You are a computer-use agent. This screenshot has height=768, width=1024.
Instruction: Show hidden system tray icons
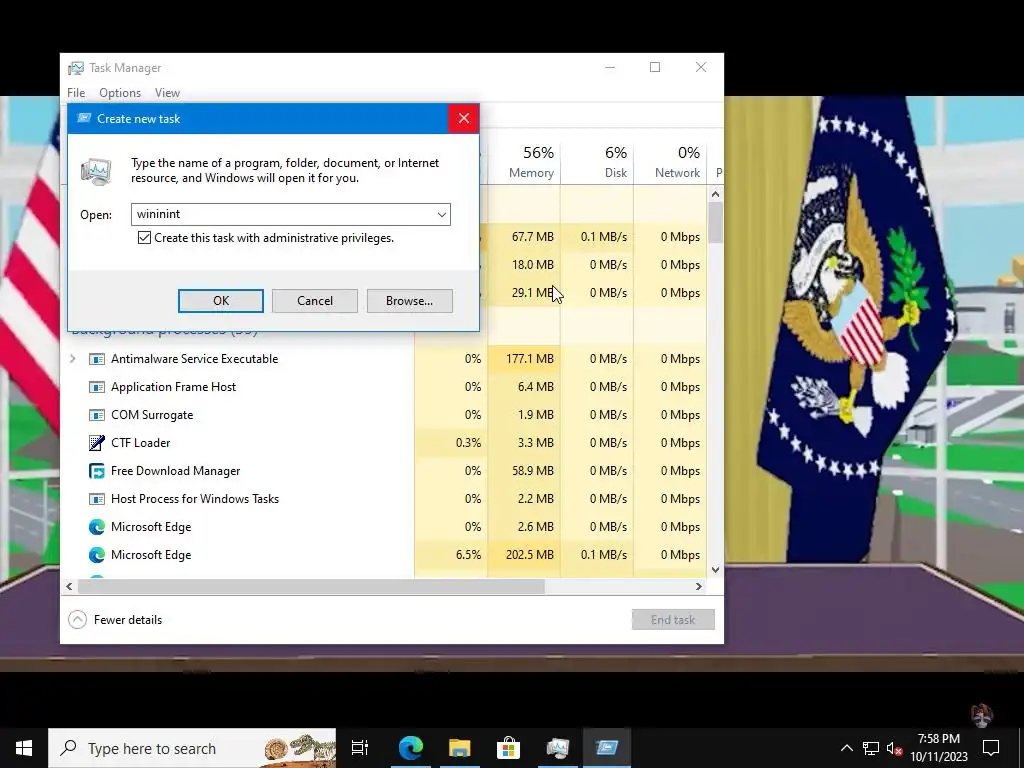point(846,748)
